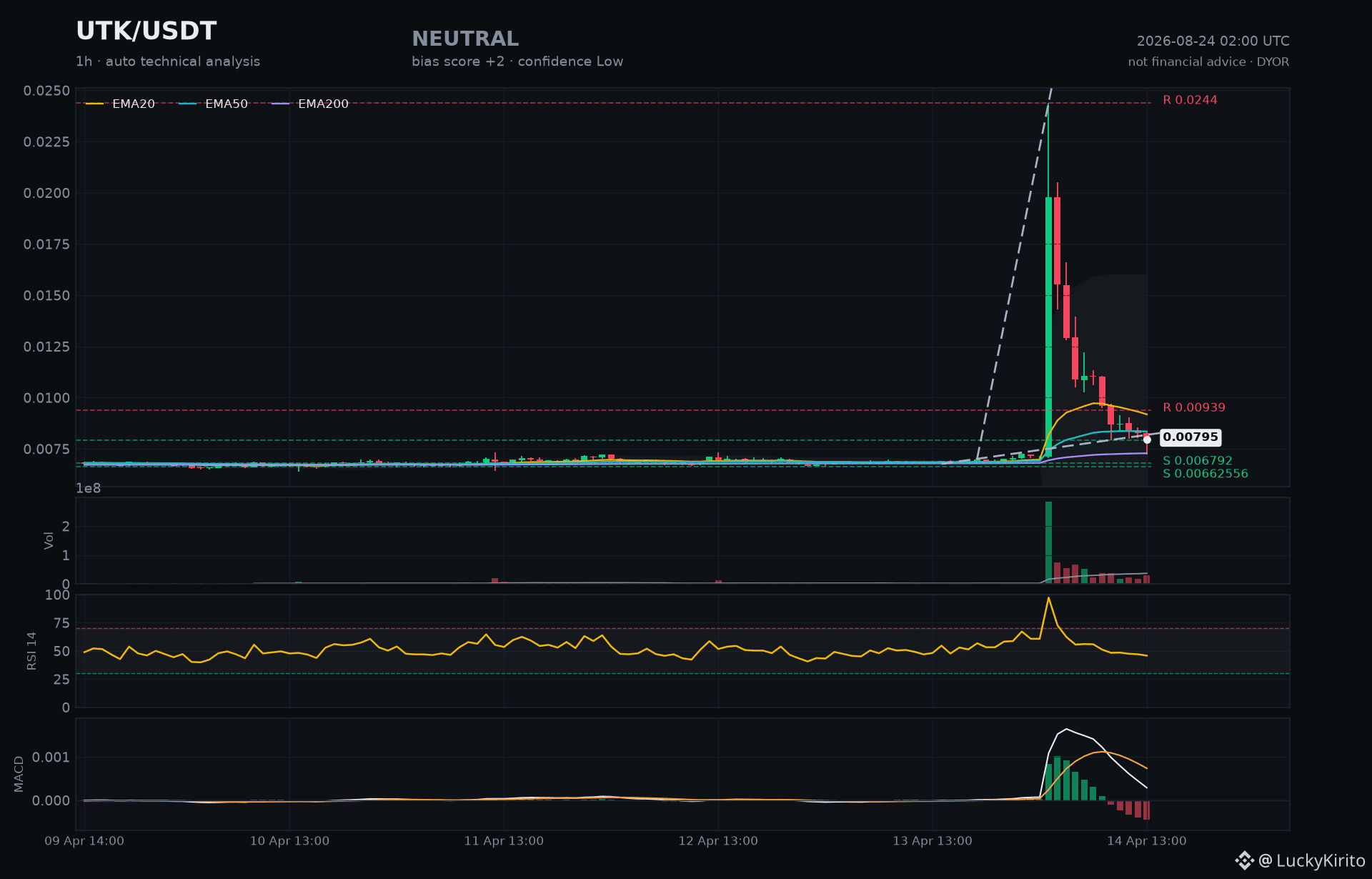The height and width of the screenshot is (879, 1372).
Task: Click the 0.0075 price axis tick
Action: [x=46, y=450]
